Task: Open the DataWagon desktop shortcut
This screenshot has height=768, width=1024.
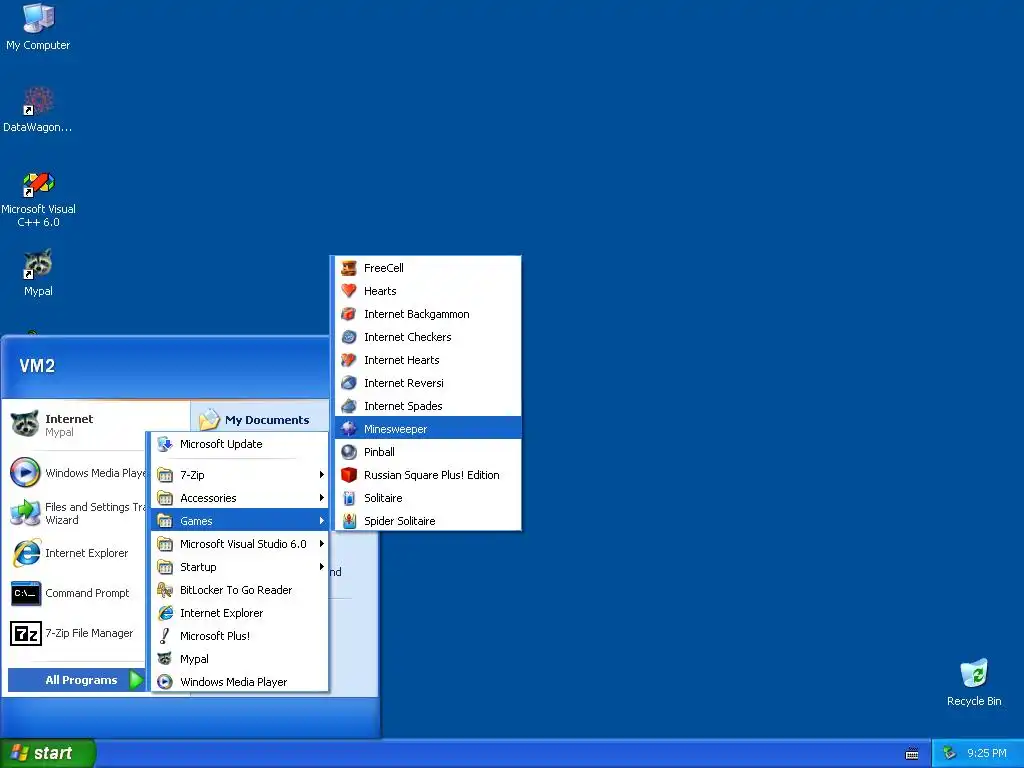Action: pos(38,108)
